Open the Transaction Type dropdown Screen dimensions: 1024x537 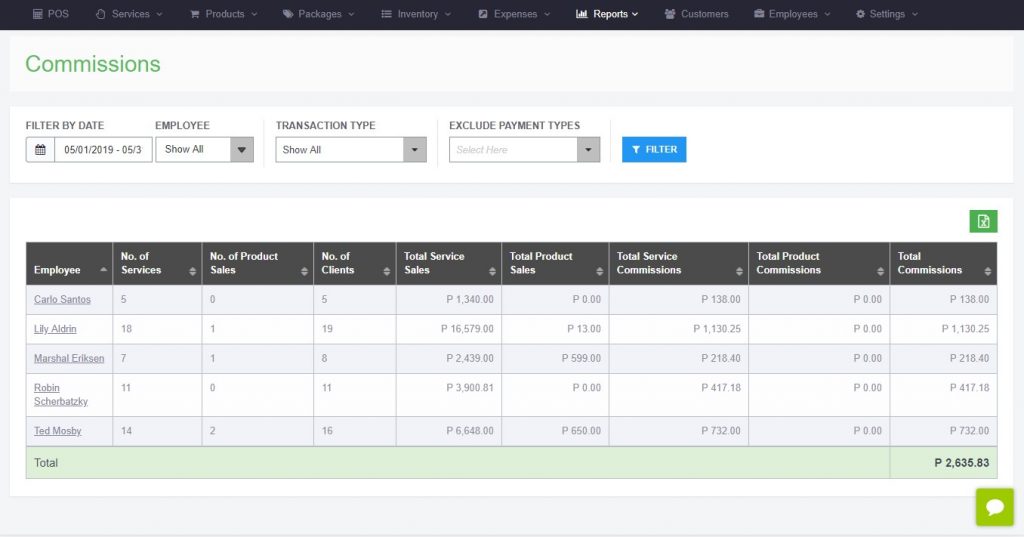(351, 150)
